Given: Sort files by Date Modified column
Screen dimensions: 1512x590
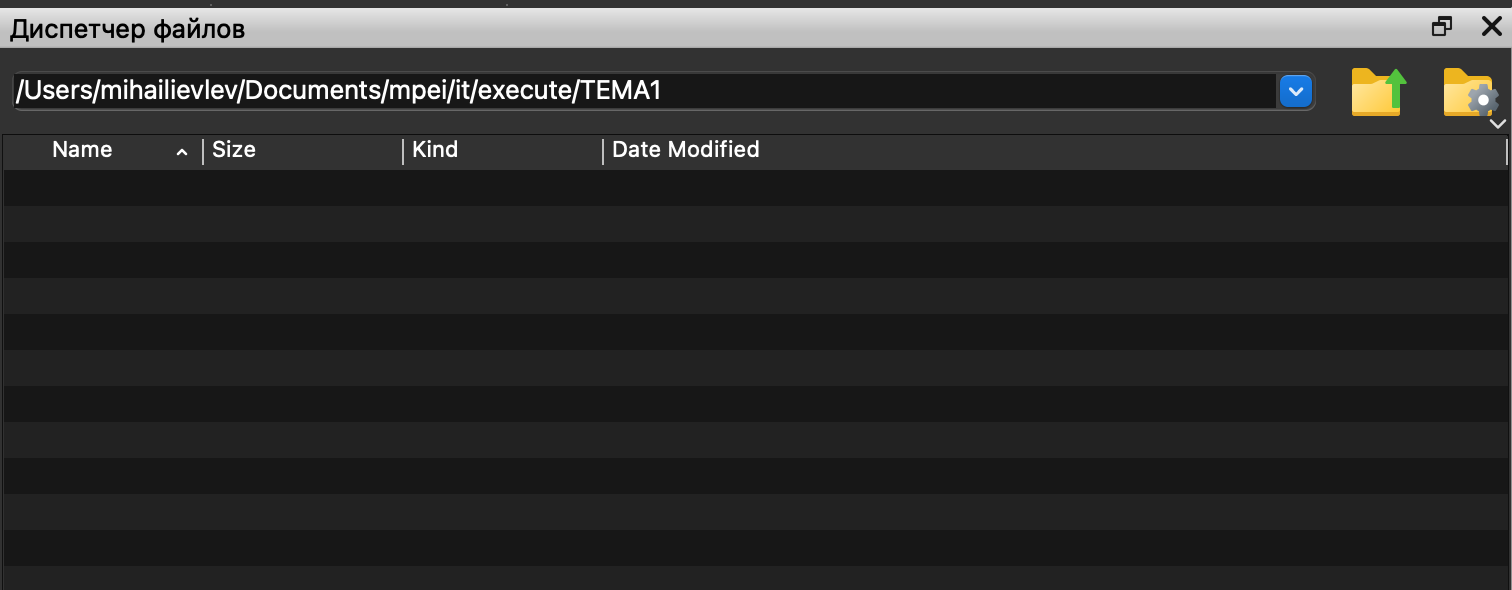Looking at the screenshot, I should pos(686,150).
